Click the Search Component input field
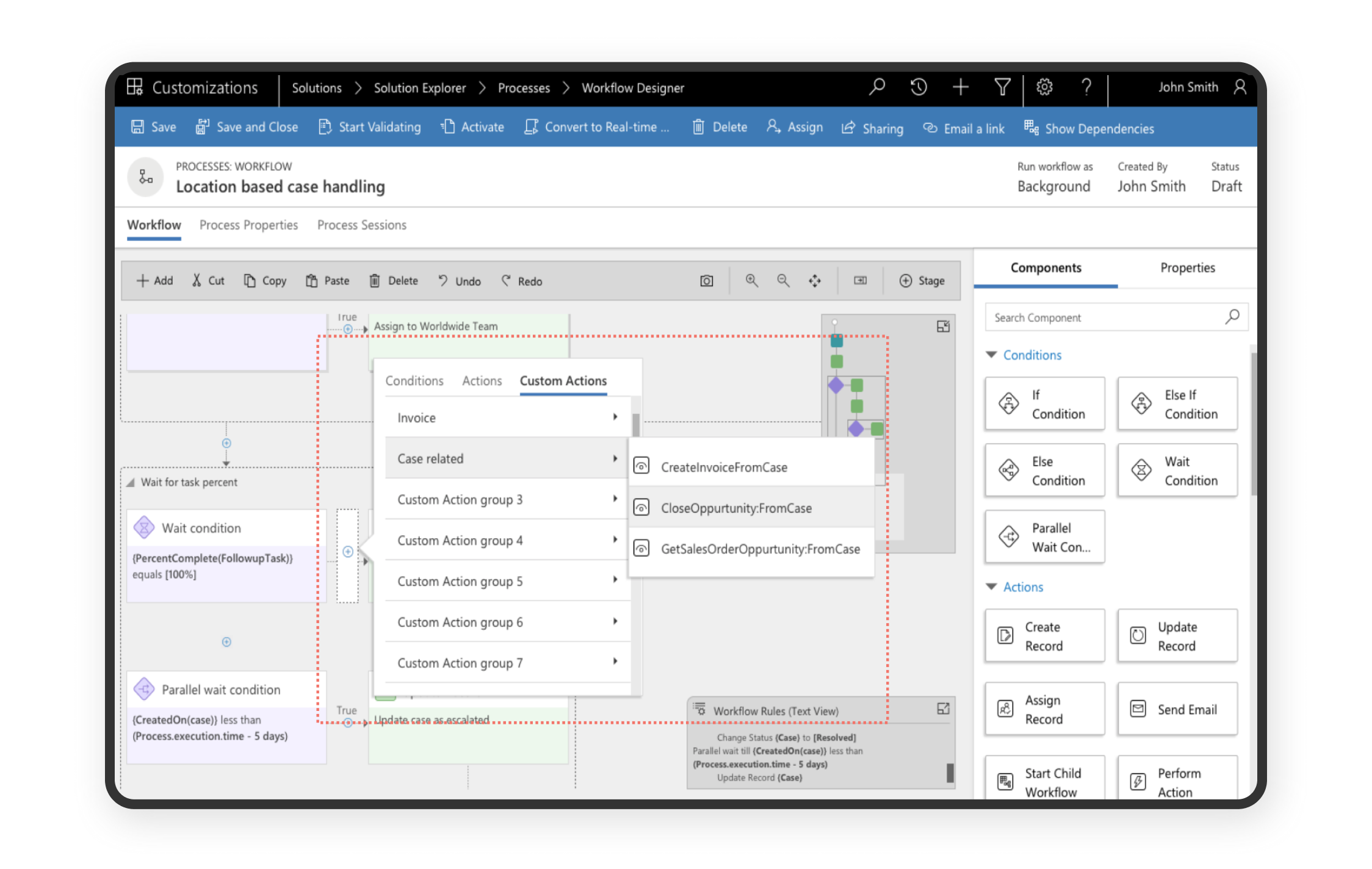1372x869 pixels. tap(1116, 317)
